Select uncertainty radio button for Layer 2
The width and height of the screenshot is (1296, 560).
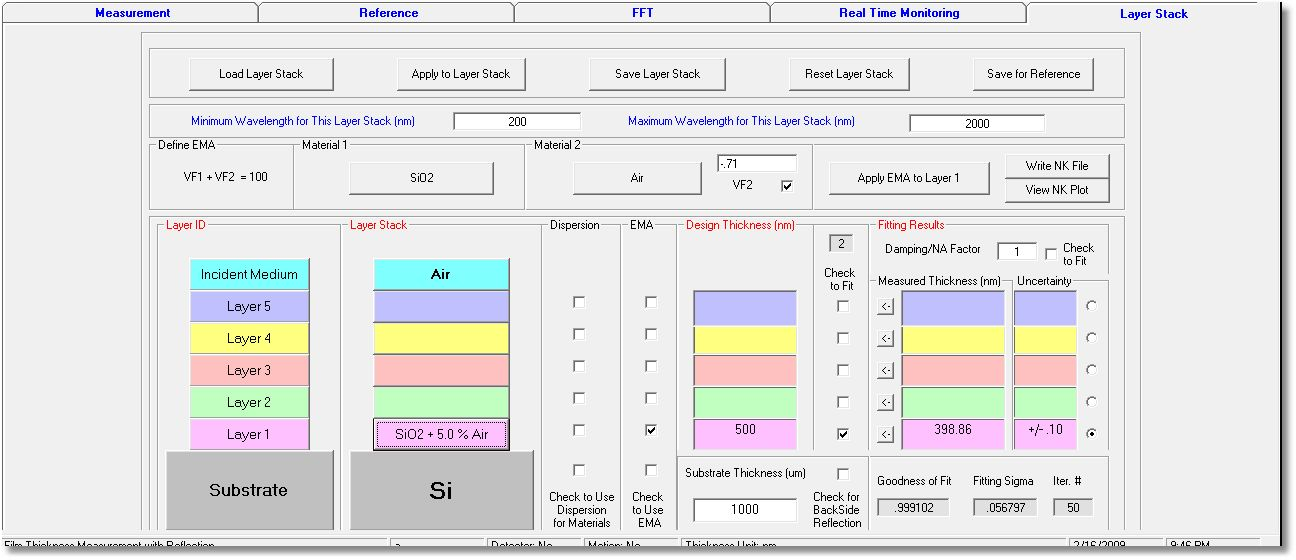(x=1091, y=401)
